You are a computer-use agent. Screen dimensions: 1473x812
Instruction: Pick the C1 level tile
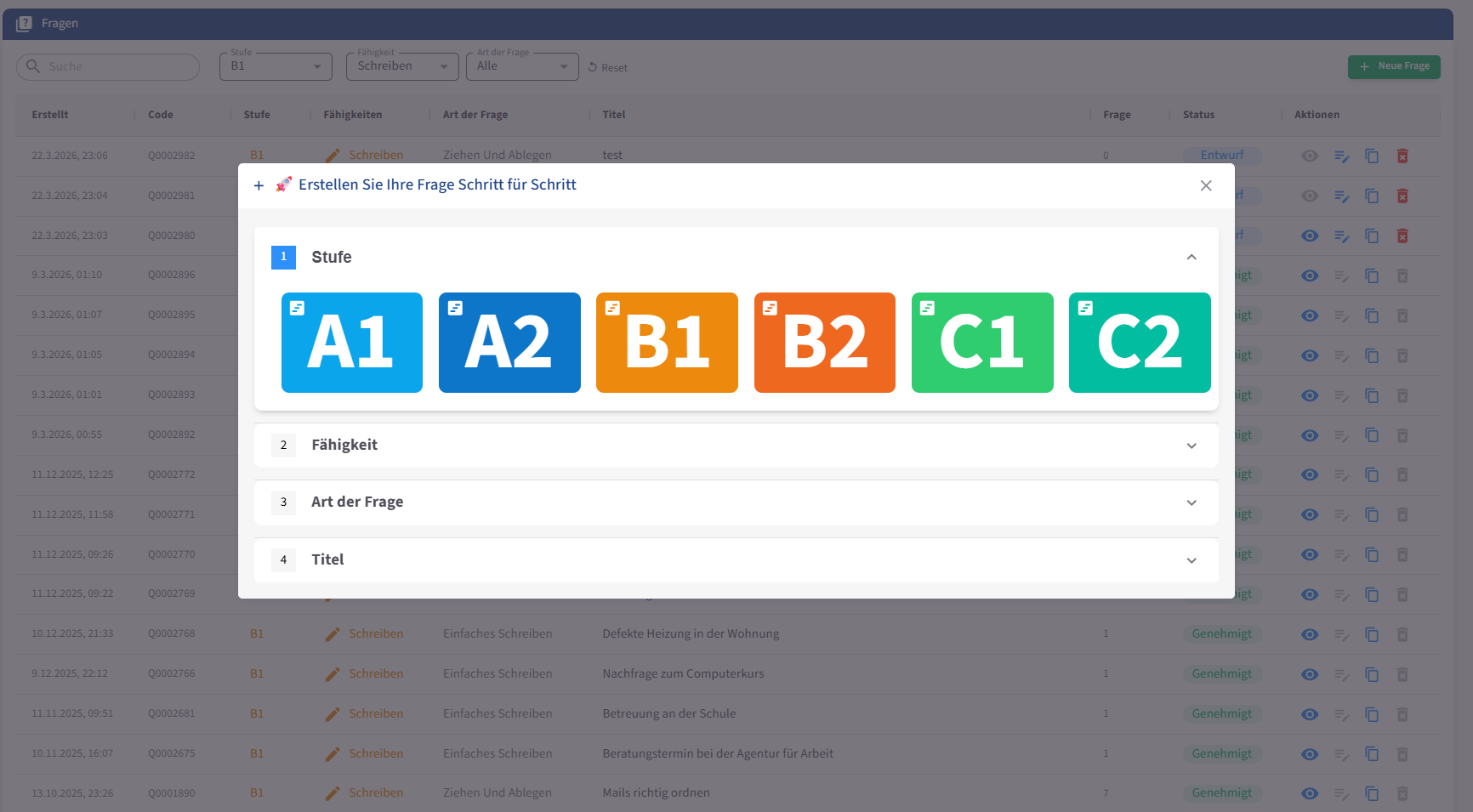[x=981, y=343]
